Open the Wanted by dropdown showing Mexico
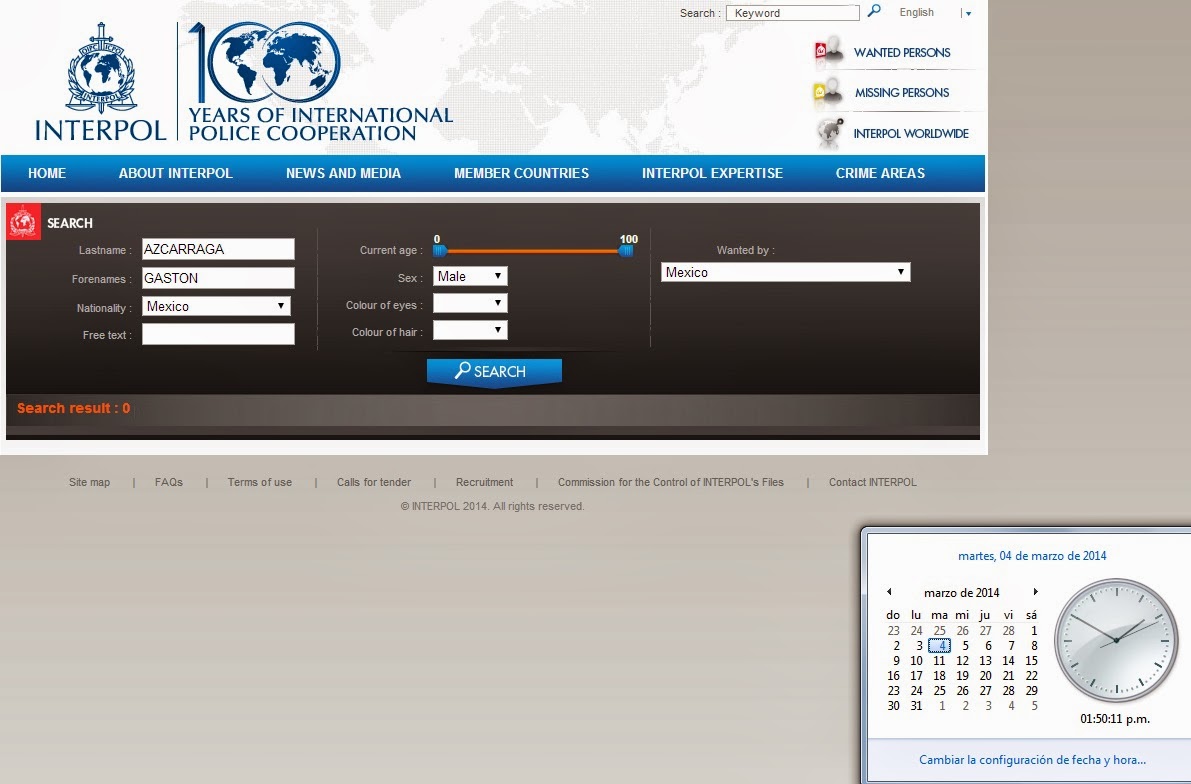Image resolution: width=1191 pixels, height=784 pixels. pos(785,272)
